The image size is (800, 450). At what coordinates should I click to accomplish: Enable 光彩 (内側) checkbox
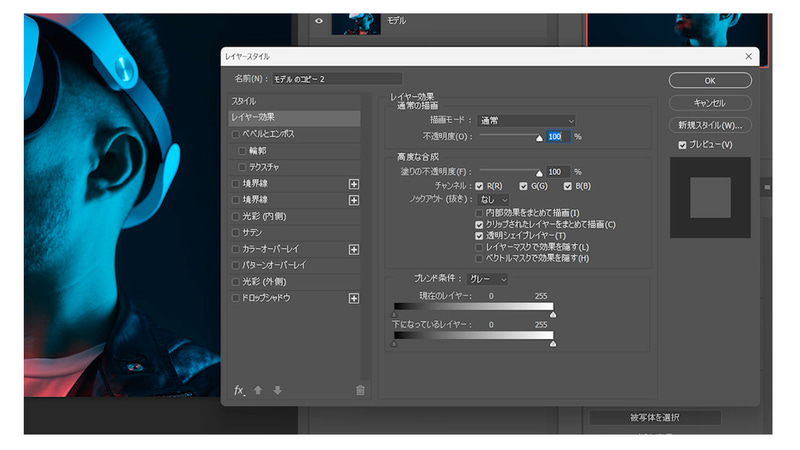tap(236, 216)
